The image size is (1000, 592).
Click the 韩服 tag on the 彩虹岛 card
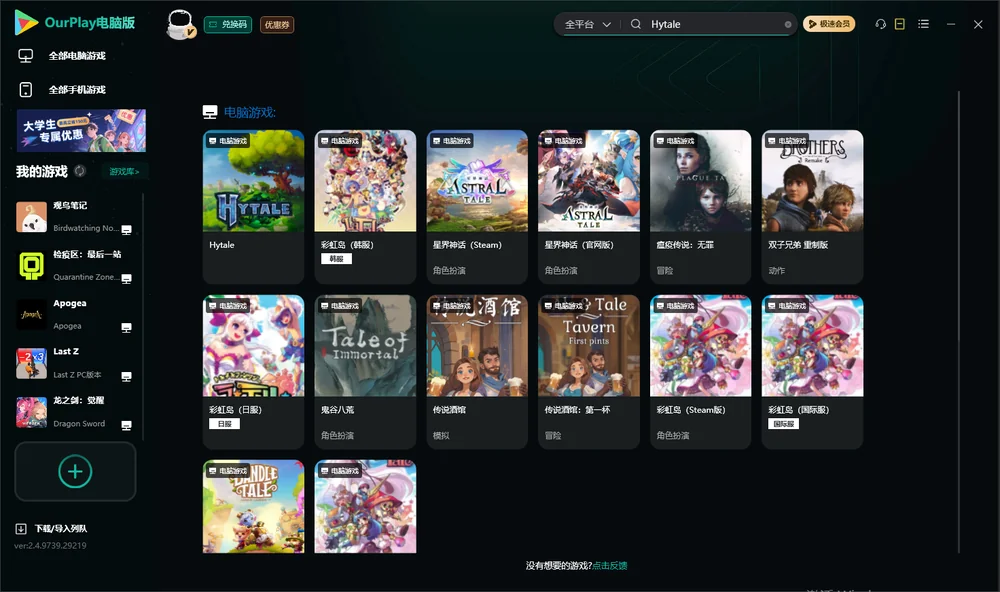click(337, 259)
